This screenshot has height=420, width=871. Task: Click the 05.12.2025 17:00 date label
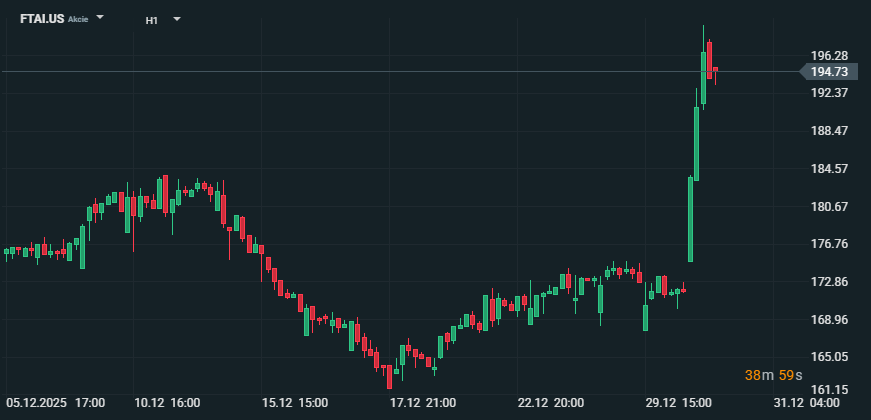click(x=55, y=403)
